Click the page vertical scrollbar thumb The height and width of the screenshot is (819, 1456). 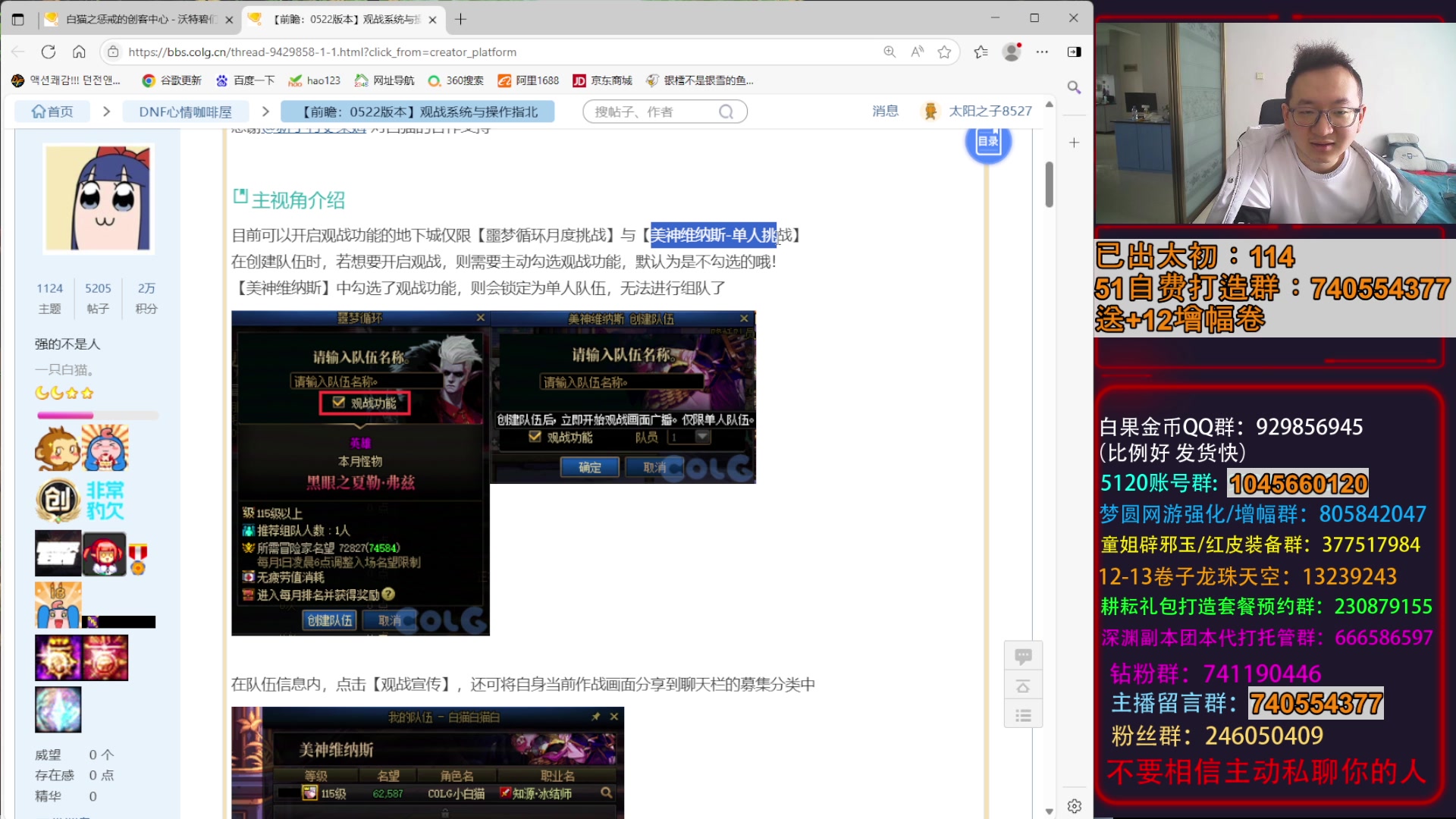[1049, 184]
